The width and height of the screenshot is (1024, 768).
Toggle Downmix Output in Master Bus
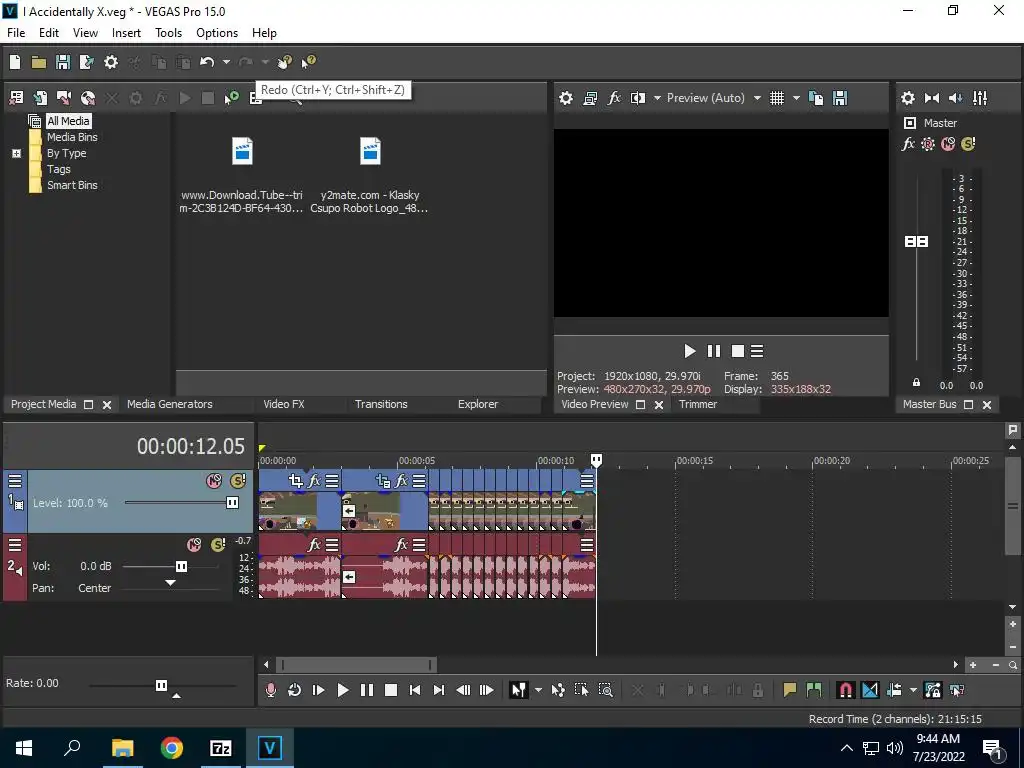(932, 98)
